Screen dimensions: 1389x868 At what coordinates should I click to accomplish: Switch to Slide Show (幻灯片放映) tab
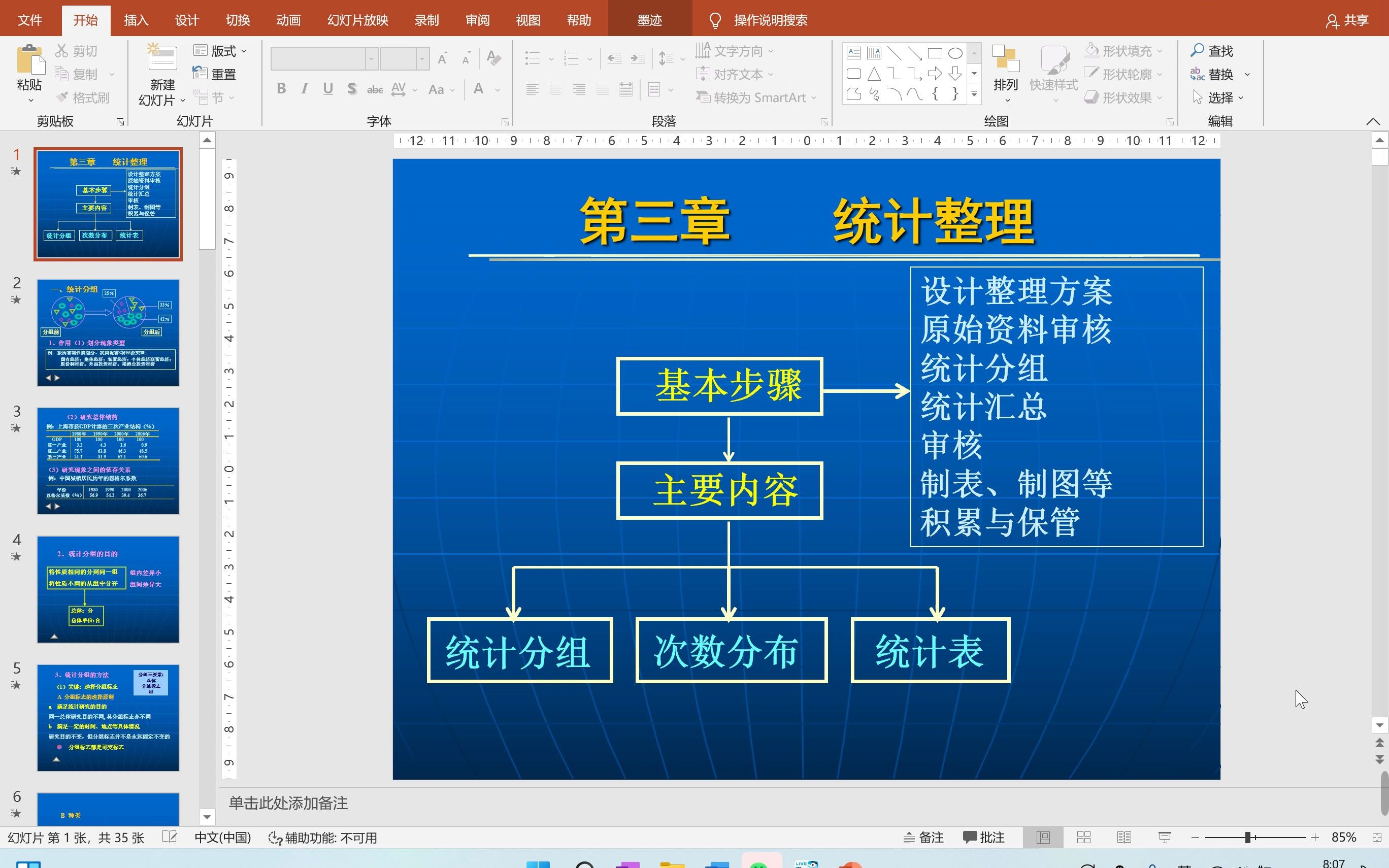(x=357, y=20)
